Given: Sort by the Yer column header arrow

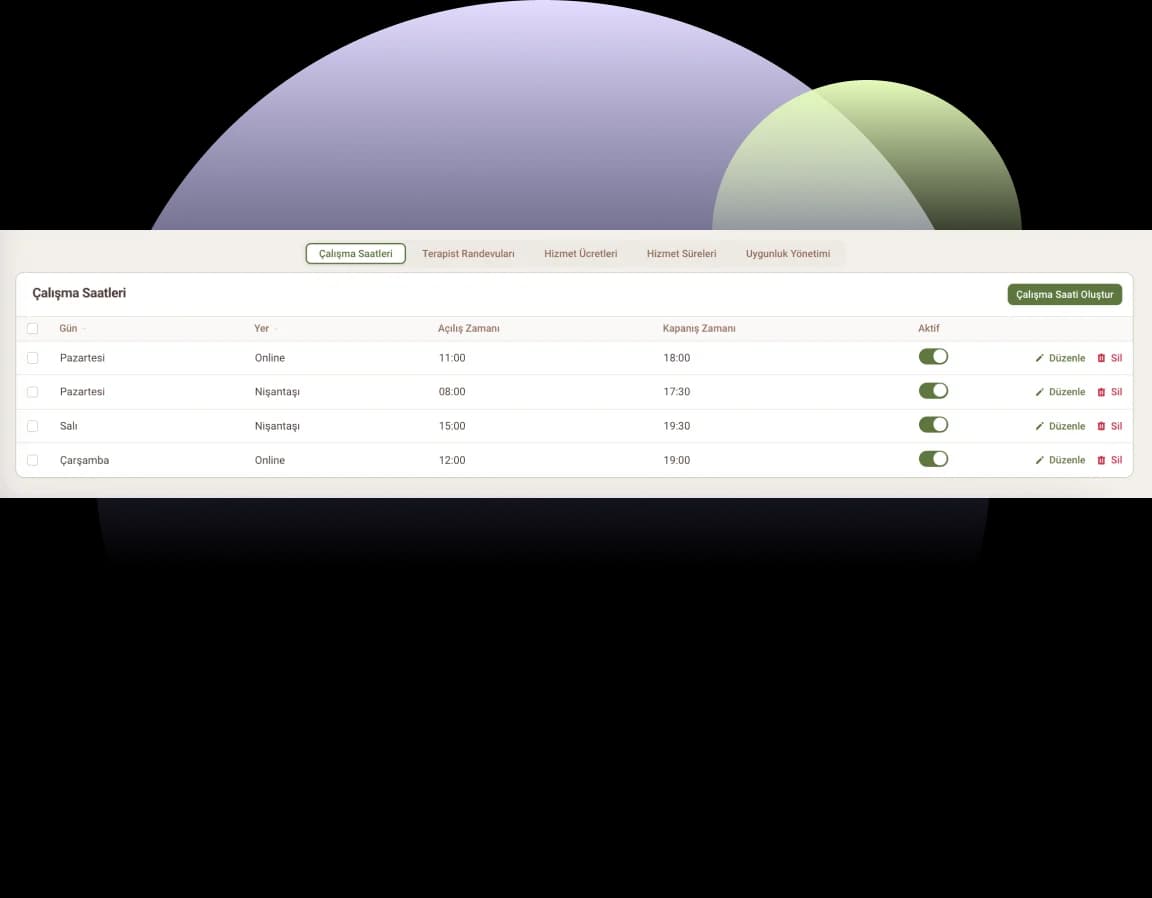Looking at the screenshot, I should click(276, 329).
